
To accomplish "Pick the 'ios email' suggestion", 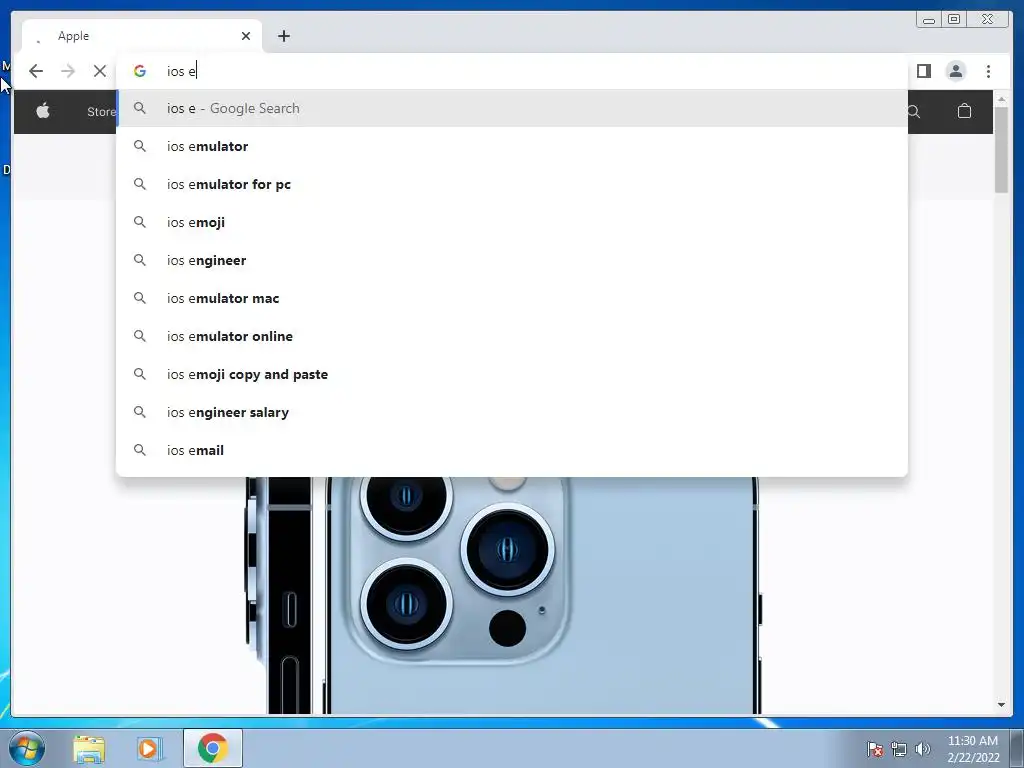I will coord(512,450).
